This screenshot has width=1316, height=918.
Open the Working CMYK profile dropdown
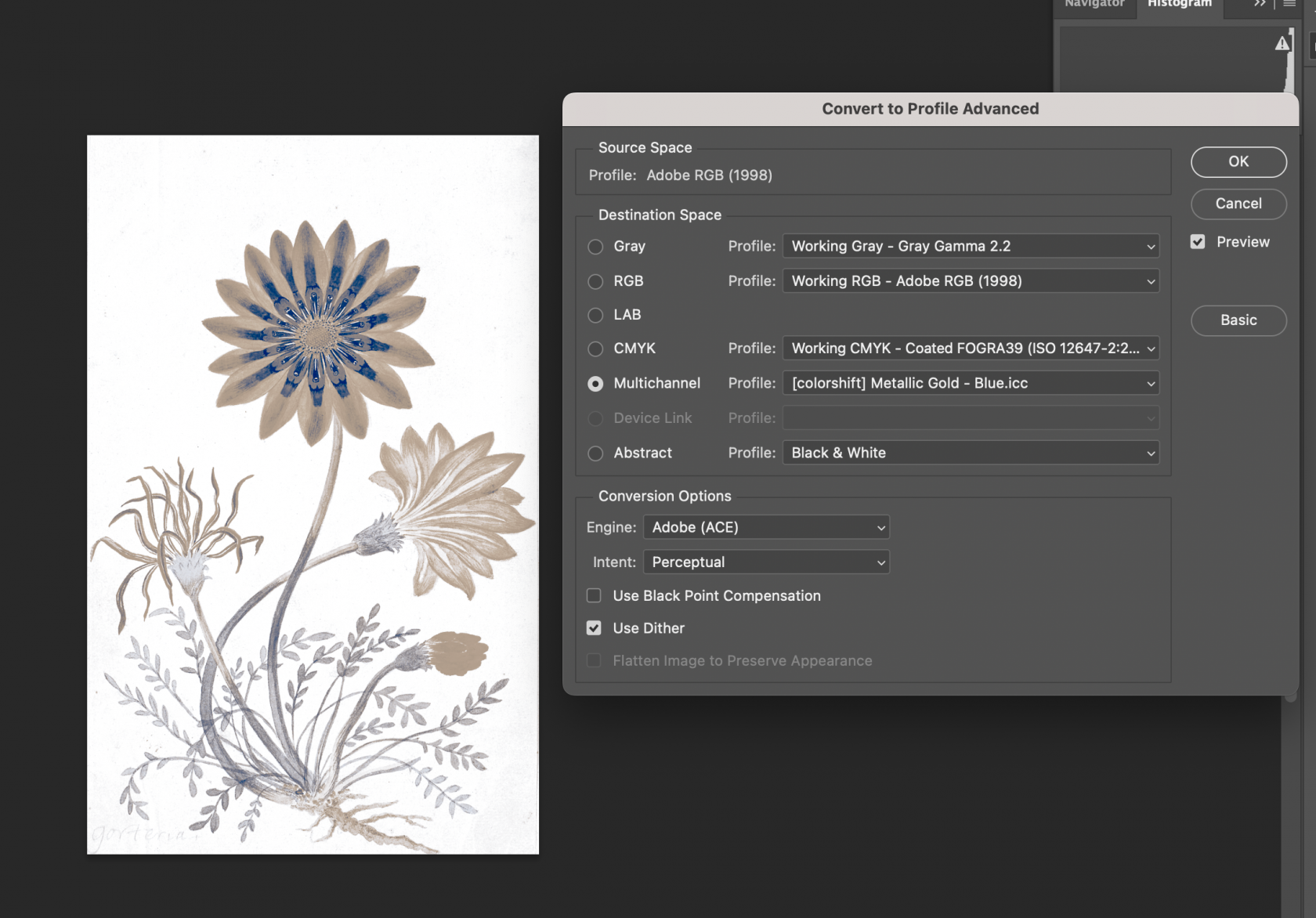[x=971, y=349]
